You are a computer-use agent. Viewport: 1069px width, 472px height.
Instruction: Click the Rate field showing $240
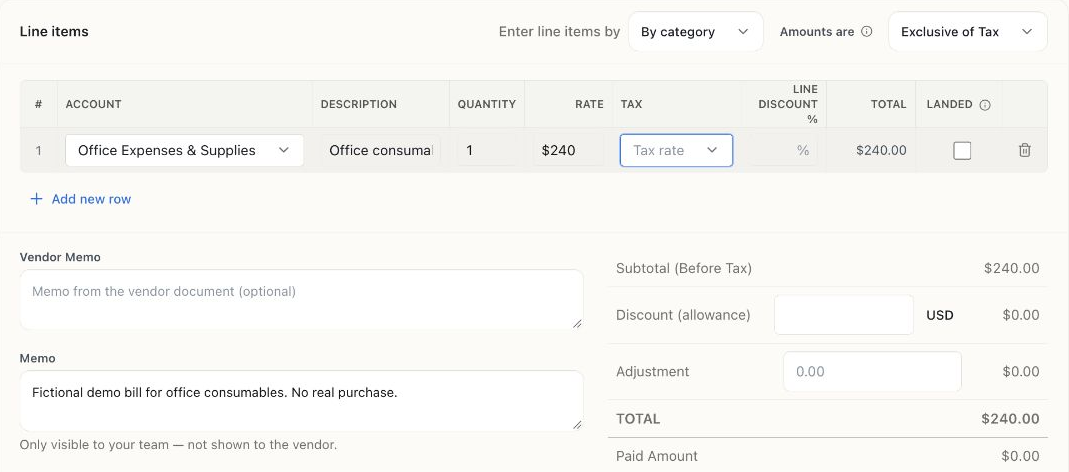[569, 150]
